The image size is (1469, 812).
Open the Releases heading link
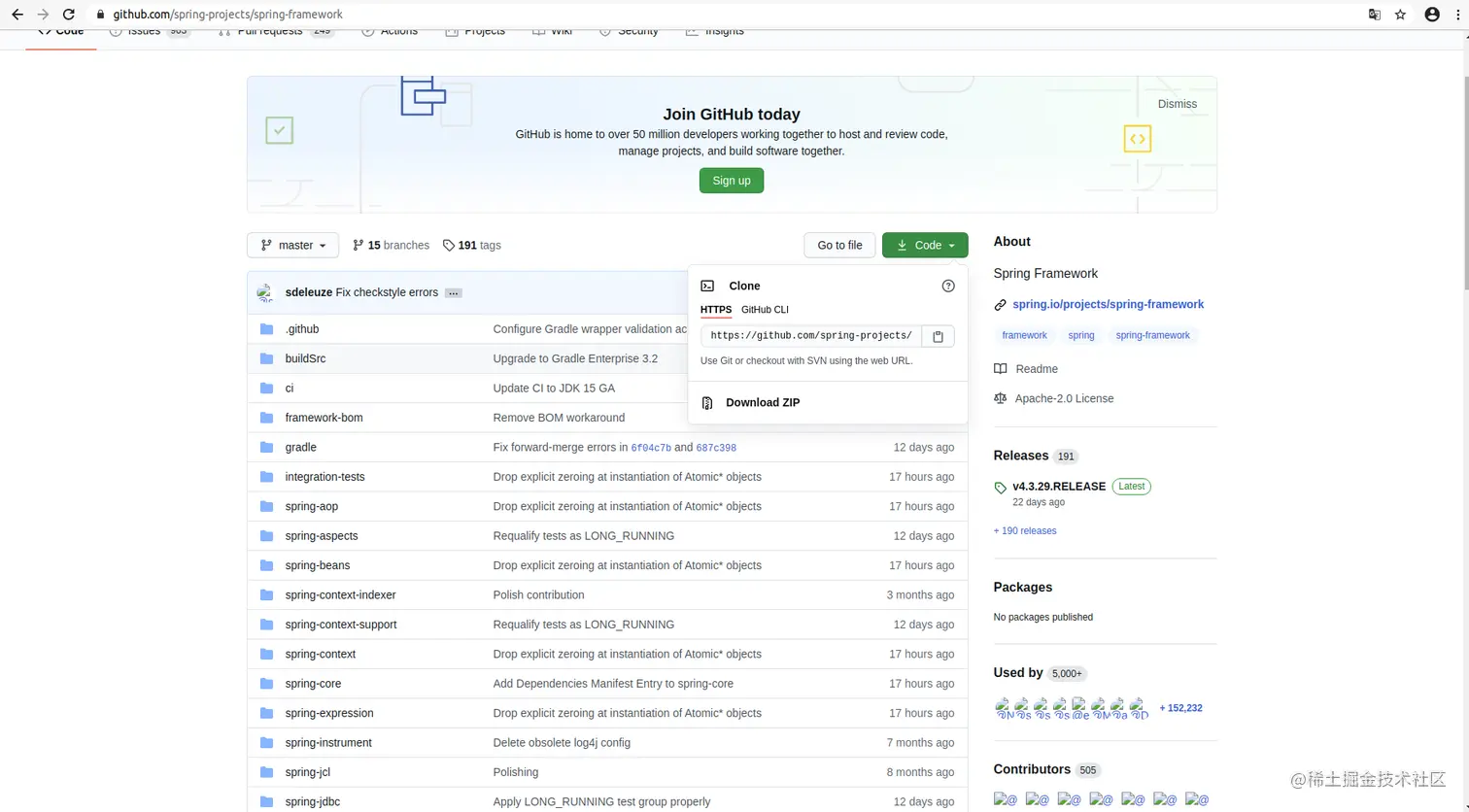point(1021,456)
